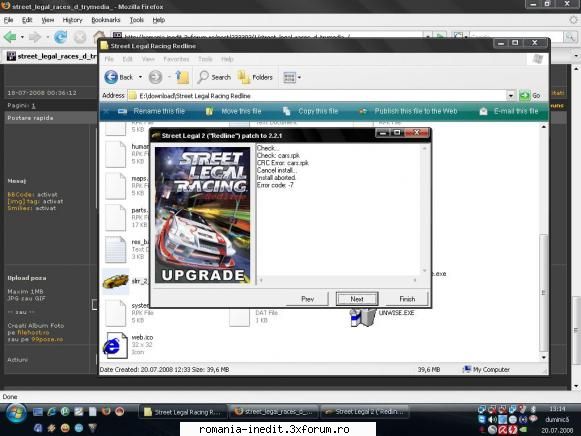
Task: Click Prev in the patch installer
Action: coord(308,299)
